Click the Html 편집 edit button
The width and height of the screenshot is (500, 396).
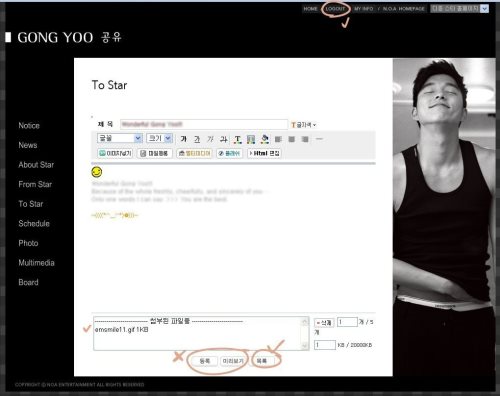tap(264, 153)
